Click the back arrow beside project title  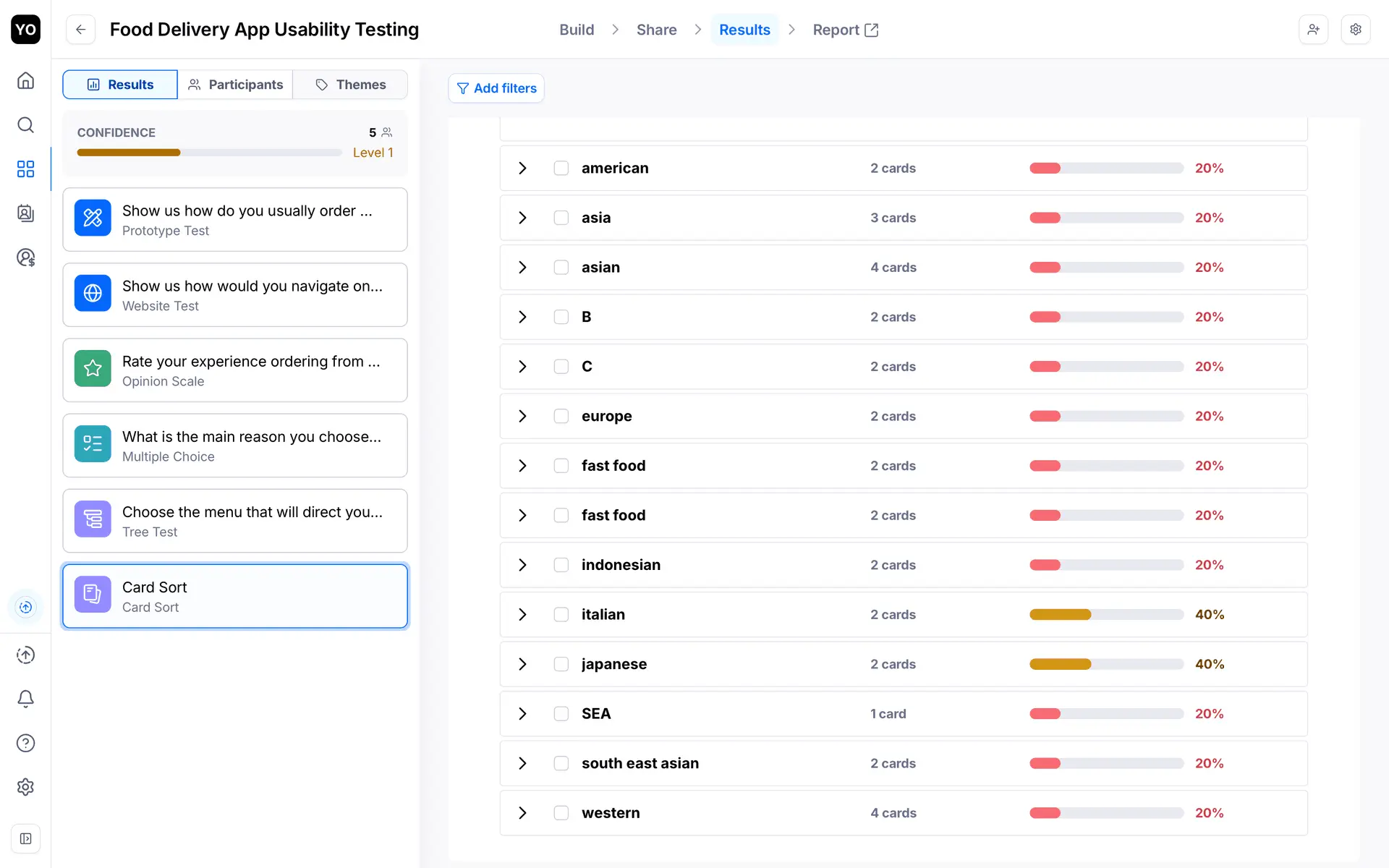pyautogui.click(x=80, y=30)
